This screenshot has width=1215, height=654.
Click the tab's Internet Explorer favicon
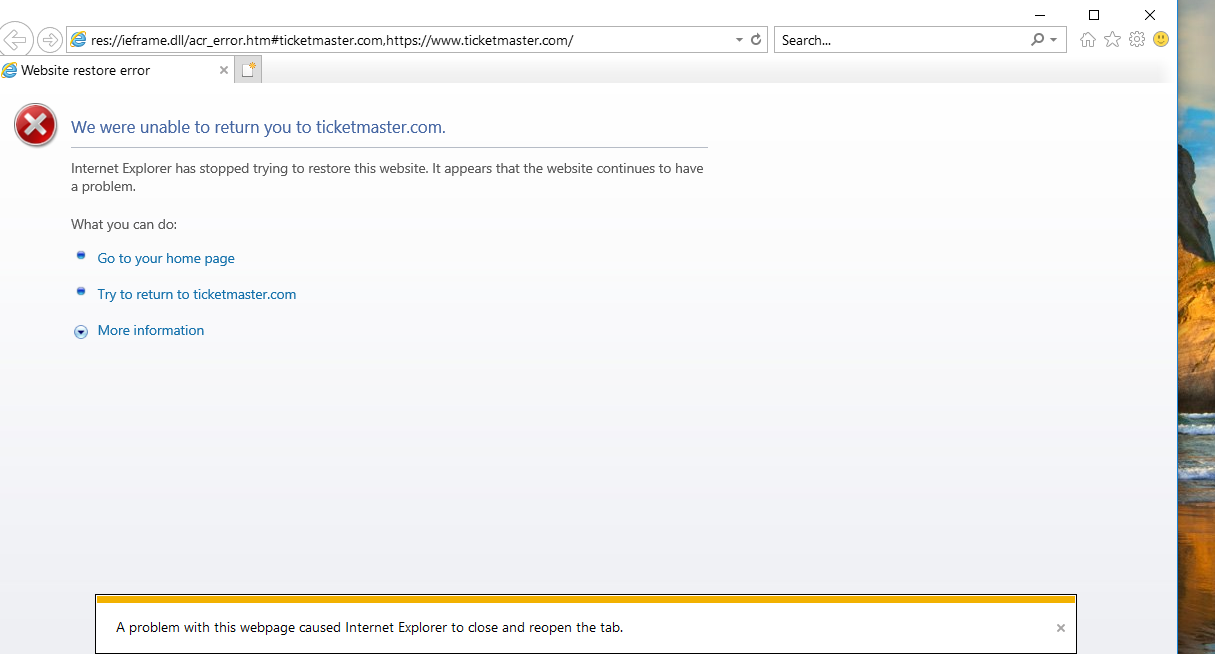[x=10, y=70]
